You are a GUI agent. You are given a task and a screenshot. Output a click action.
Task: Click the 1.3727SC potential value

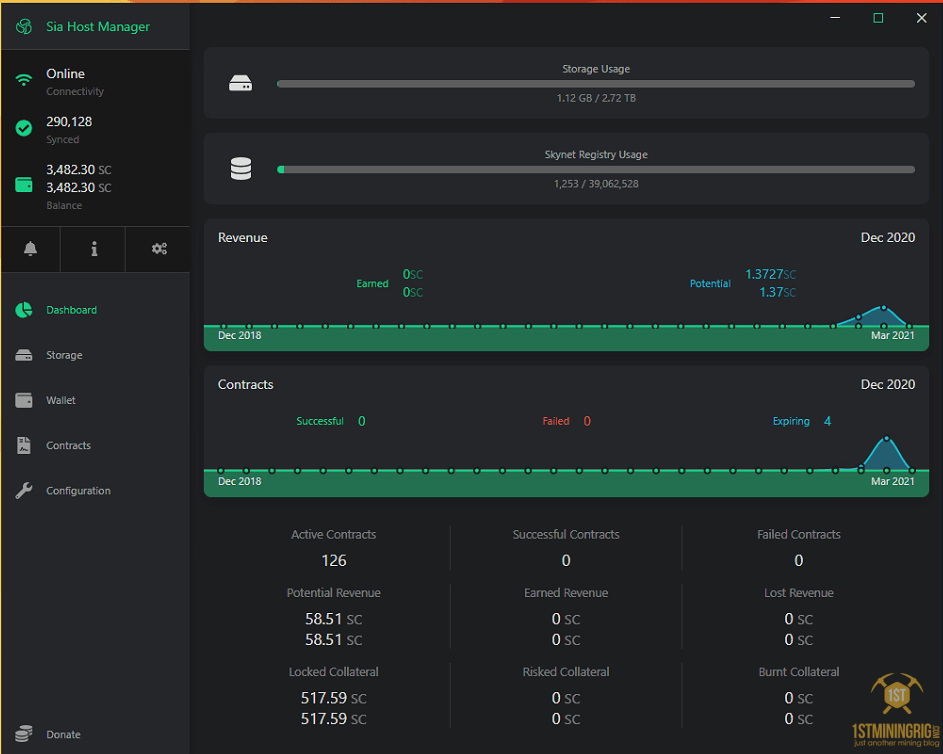click(x=770, y=274)
